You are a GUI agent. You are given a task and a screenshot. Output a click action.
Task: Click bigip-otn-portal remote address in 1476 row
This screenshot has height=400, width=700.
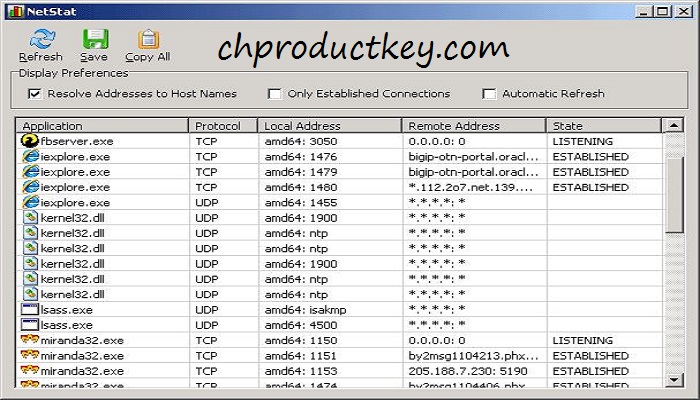pos(473,157)
